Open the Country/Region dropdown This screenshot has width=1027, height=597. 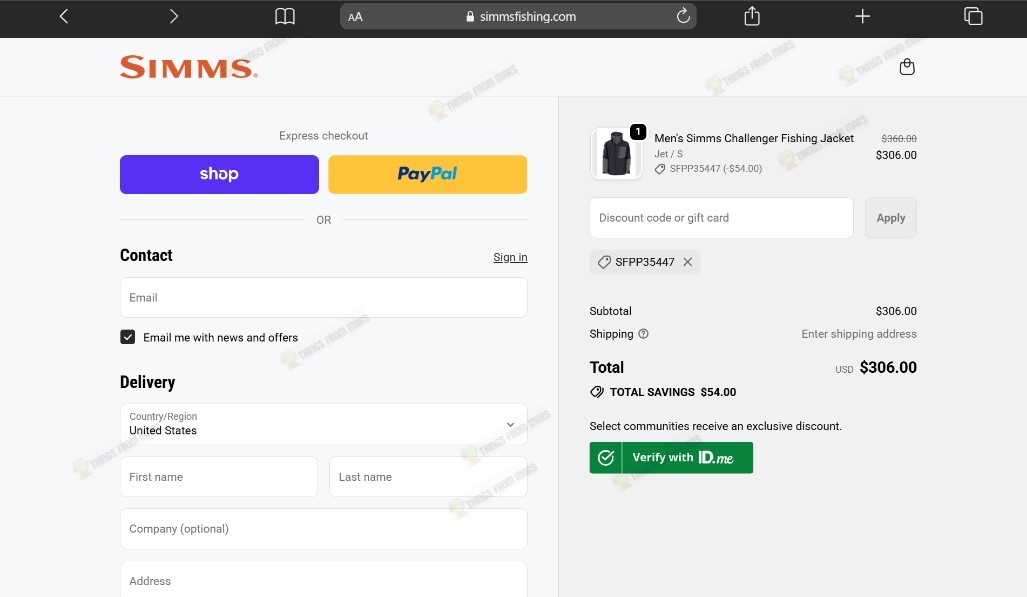324,424
